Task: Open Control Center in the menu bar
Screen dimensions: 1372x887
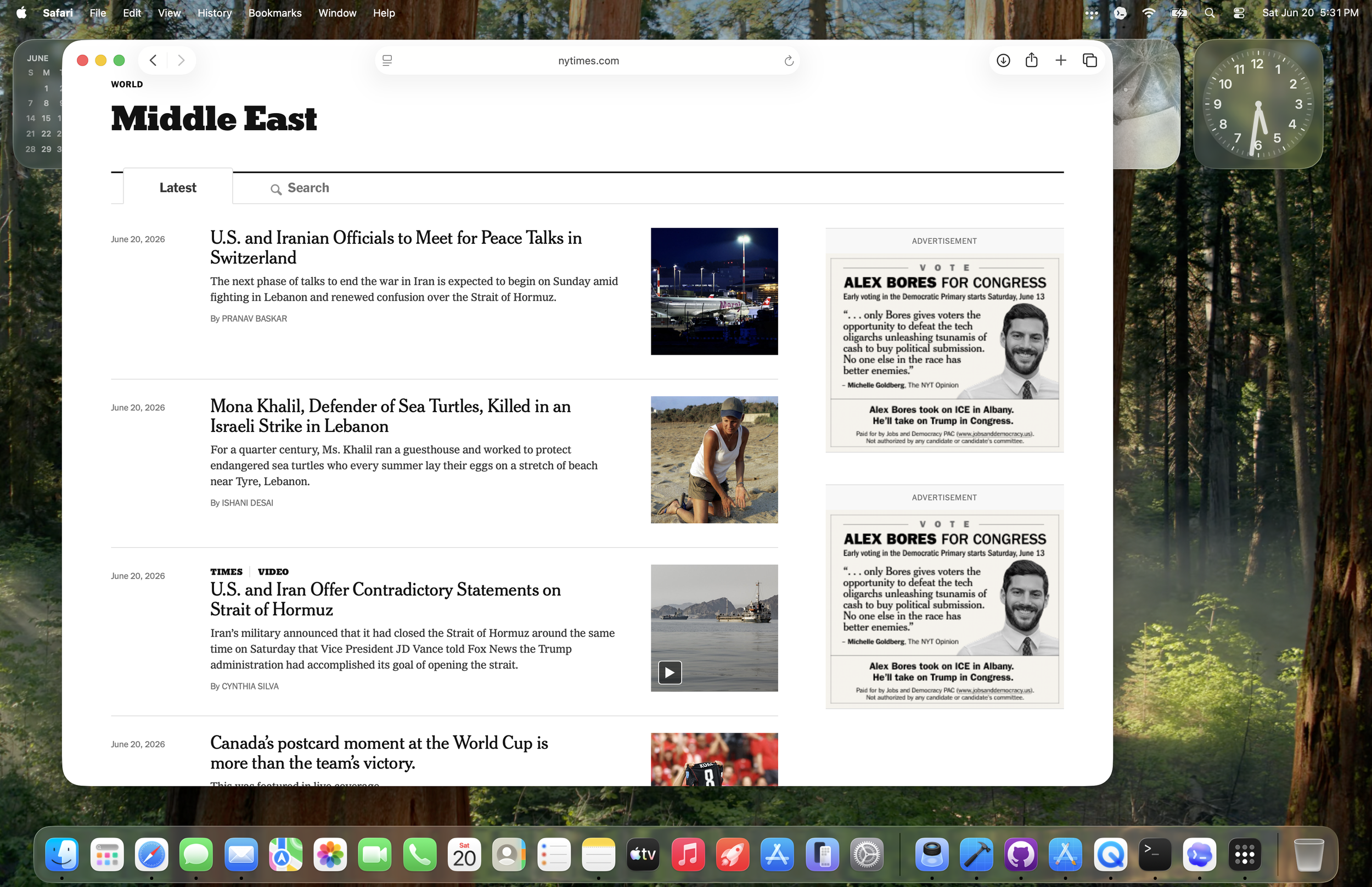Action: pyautogui.click(x=1239, y=13)
